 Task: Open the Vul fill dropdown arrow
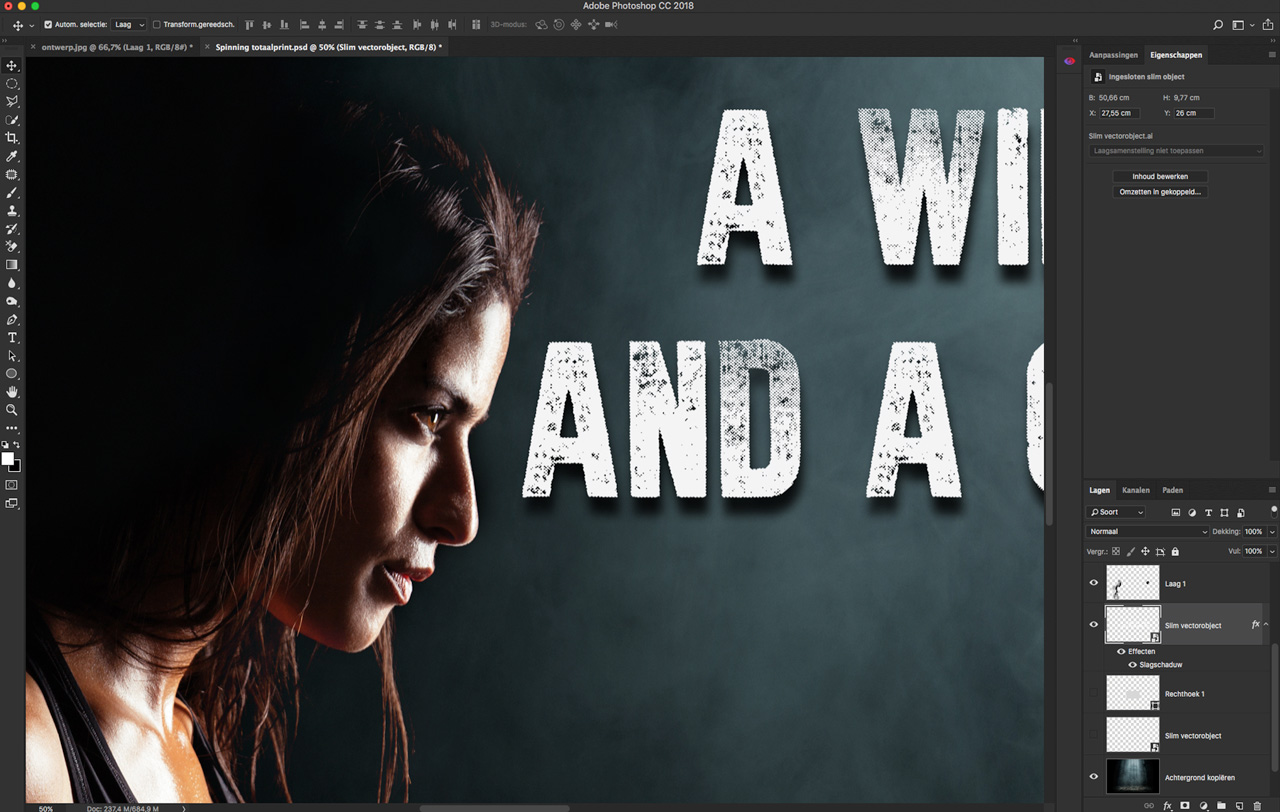pyautogui.click(x=1272, y=551)
